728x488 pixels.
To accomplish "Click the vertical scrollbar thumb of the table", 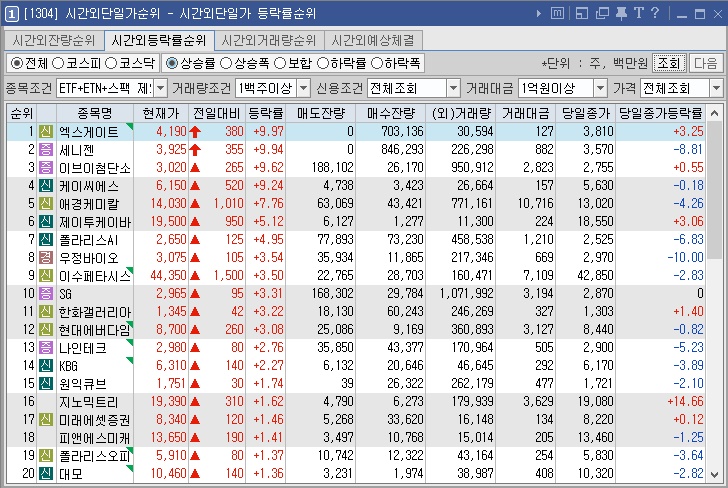I will point(714,190).
